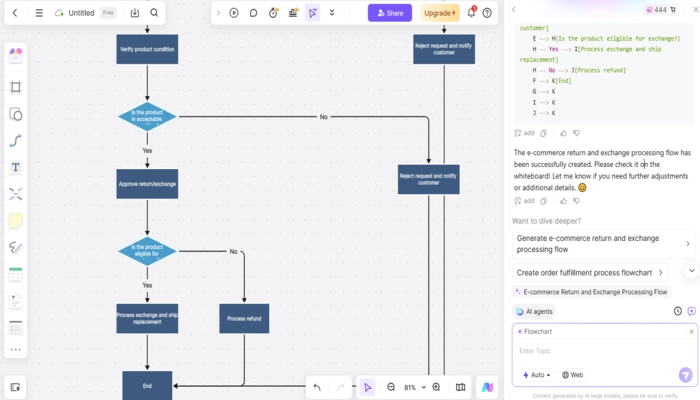
Task: Expand more suggestions chevron
Action: tap(692, 271)
